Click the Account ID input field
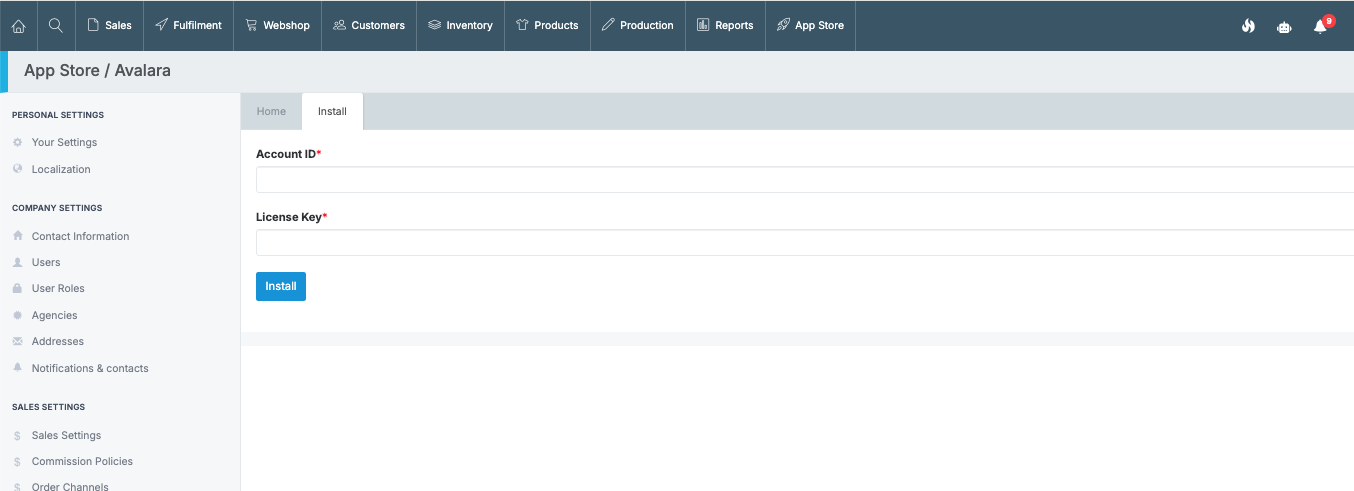 800,180
